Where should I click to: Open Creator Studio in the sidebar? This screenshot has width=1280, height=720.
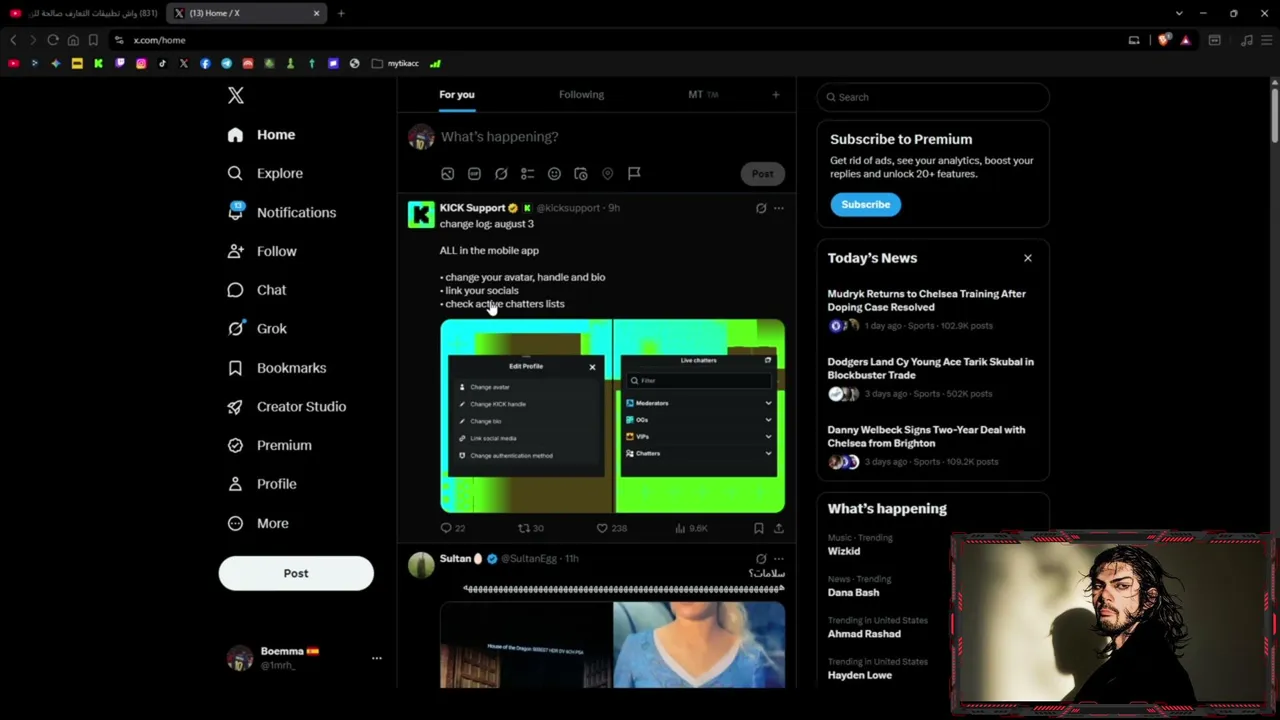288,407
